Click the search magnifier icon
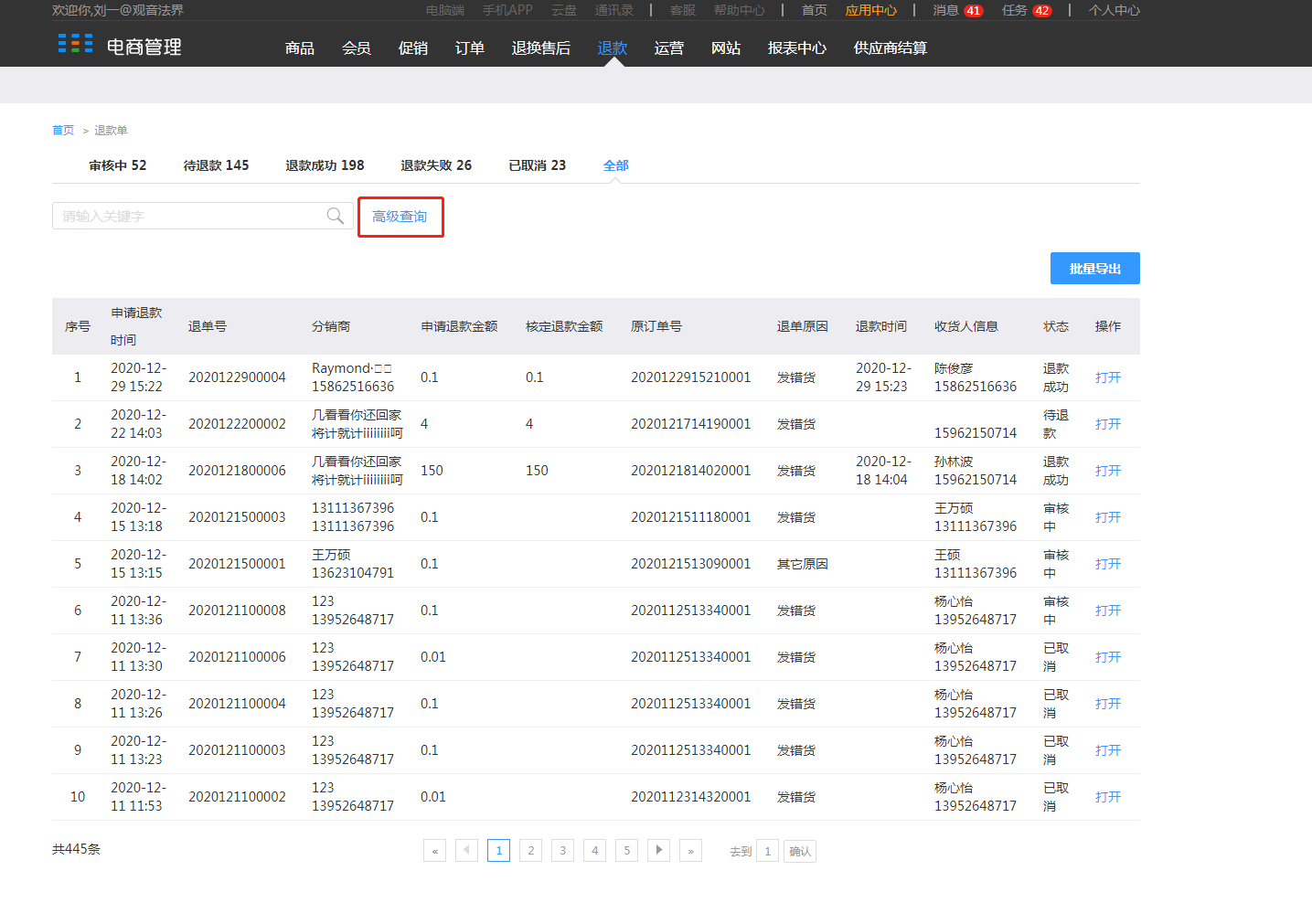This screenshot has width=1312, height=924. pos(336,216)
